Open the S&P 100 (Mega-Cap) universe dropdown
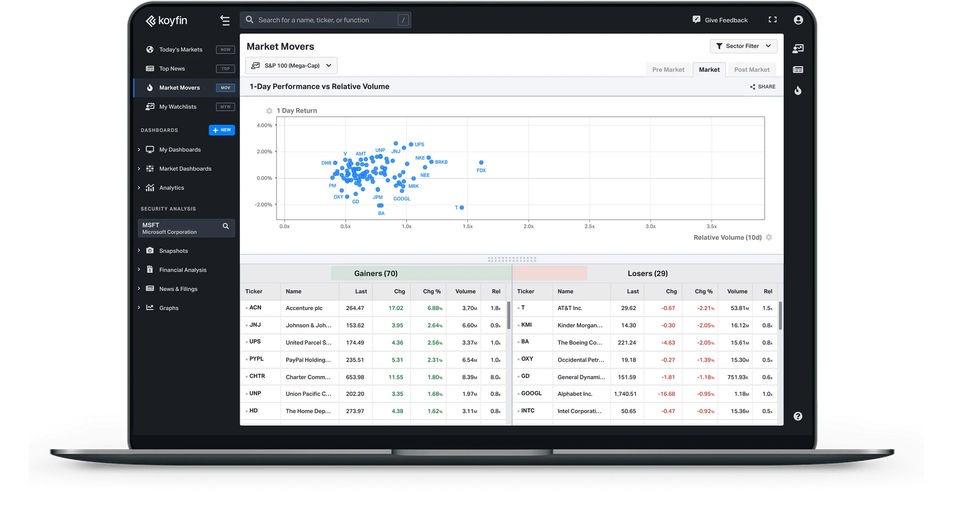Viewport: 960px width, 511px height. coord(291,65)
